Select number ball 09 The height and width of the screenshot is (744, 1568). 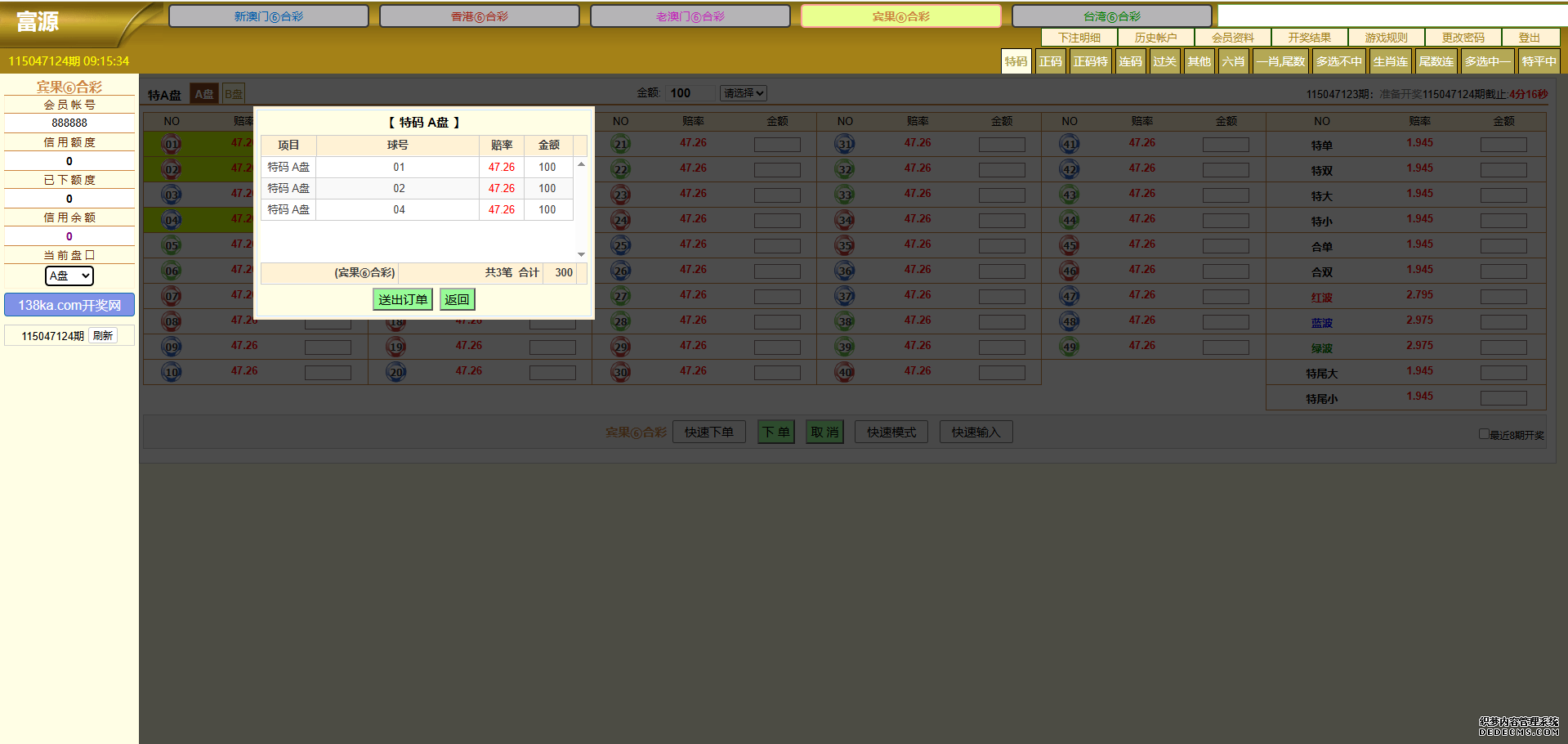click(x=172, y=347)
